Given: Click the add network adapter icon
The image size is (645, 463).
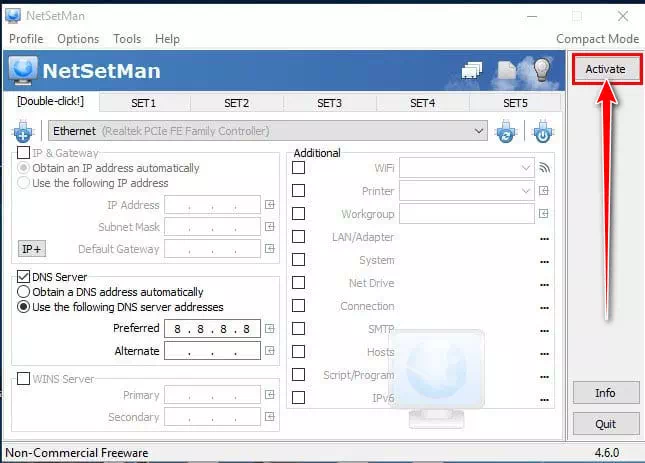Looking at the screenshot, I should pos(23,132).
